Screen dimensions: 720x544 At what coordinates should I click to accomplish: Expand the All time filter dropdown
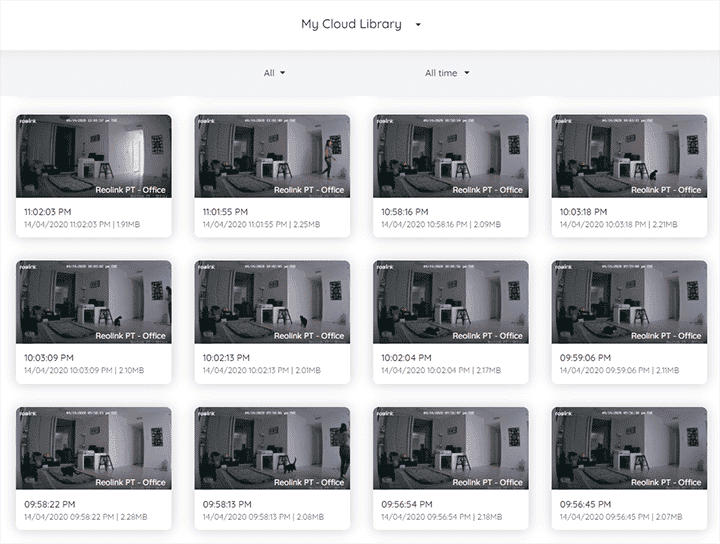[x=446, y=73]
